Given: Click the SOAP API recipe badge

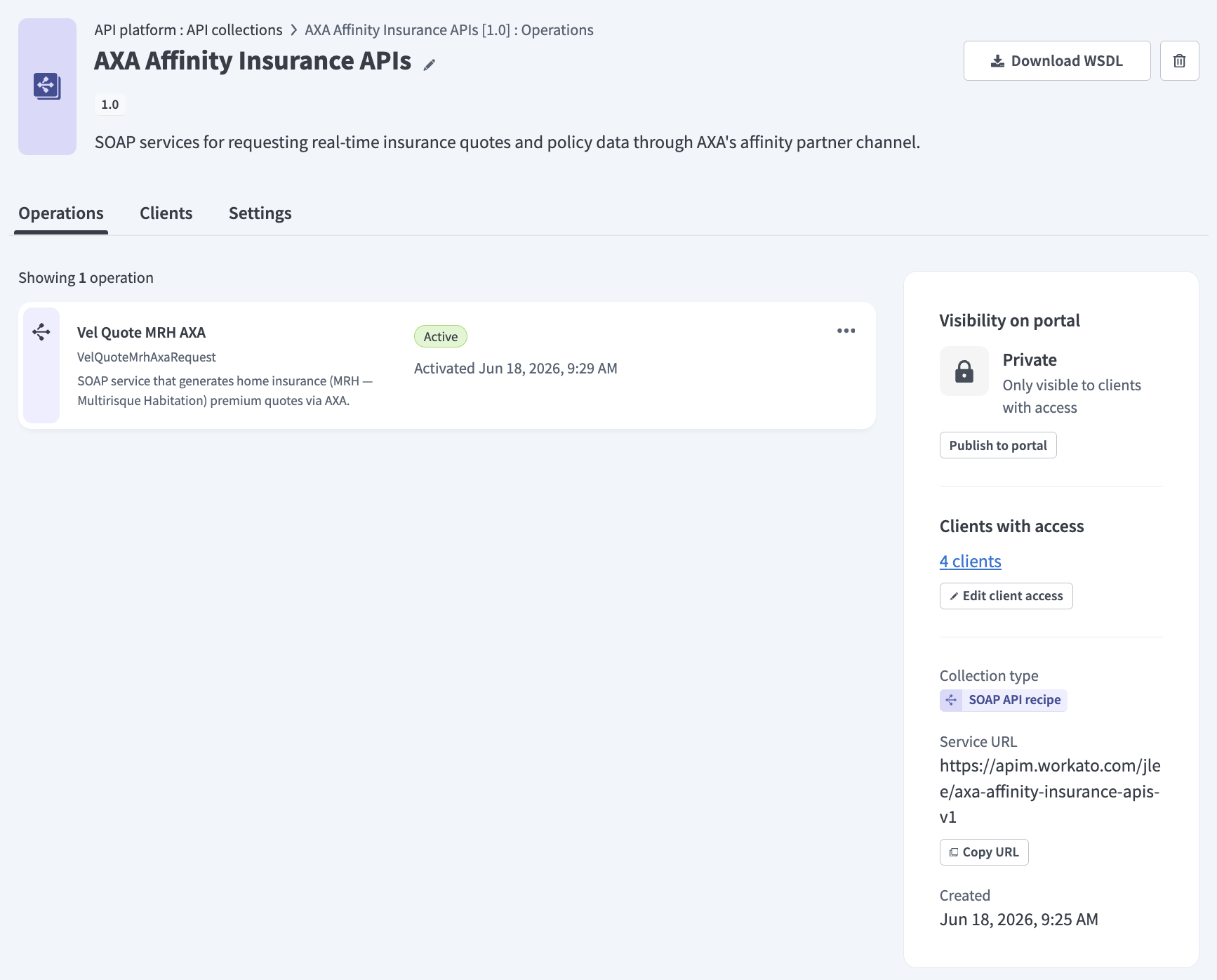Looking at the screenshot, I should tap(1003, 700).
